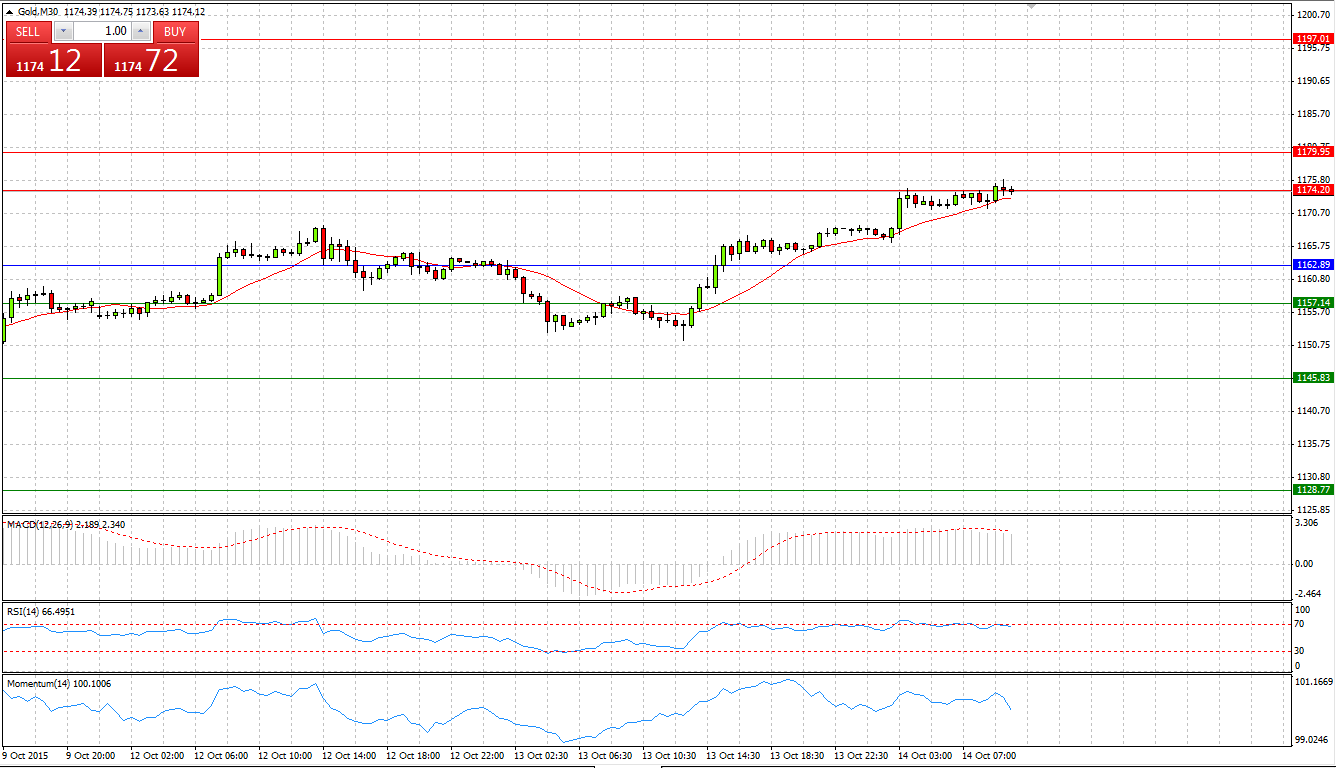
Task: Click the buy price 1174 72 tile
Action: tap(151, 60)
